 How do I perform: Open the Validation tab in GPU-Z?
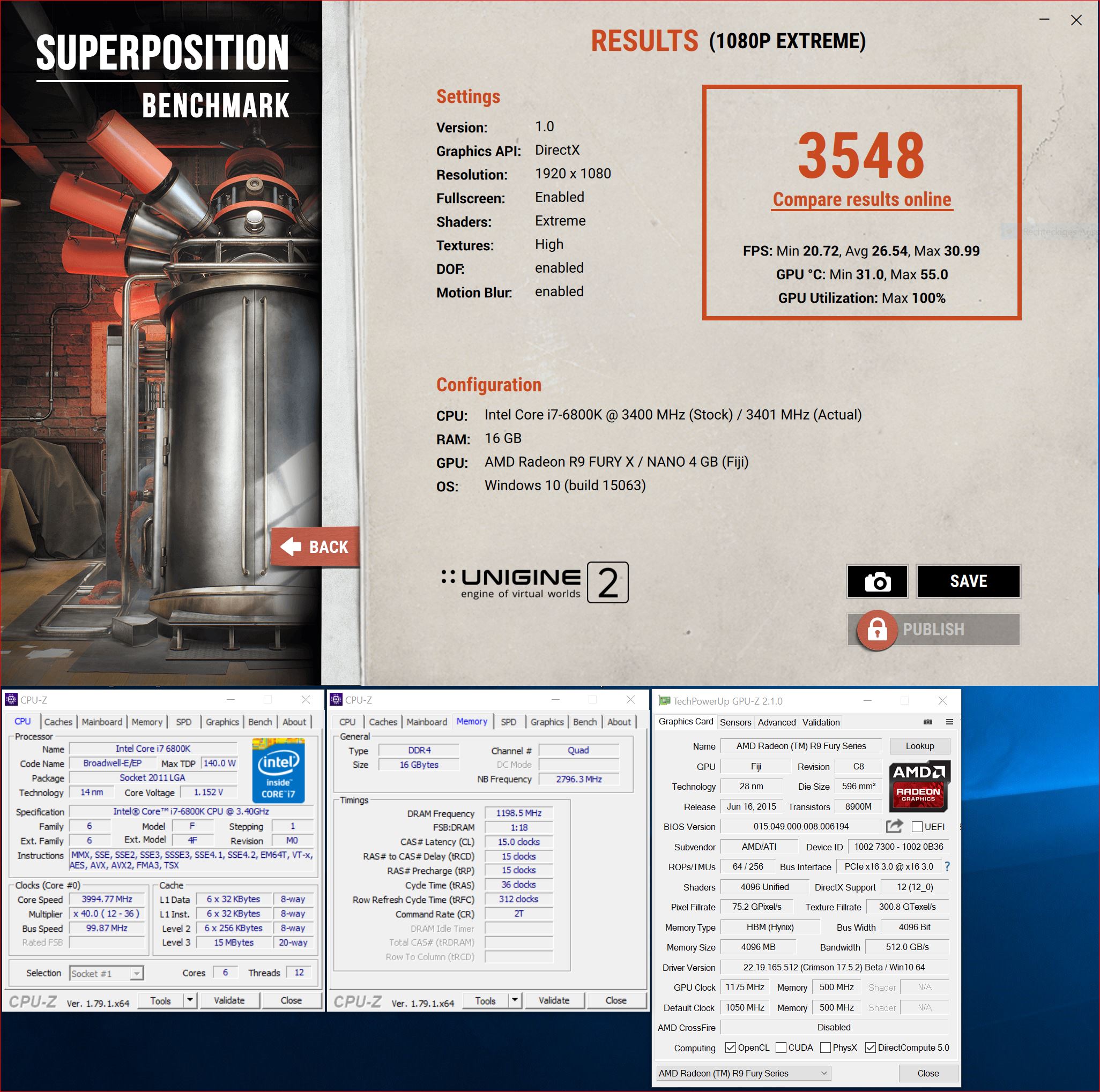[821, 722]
